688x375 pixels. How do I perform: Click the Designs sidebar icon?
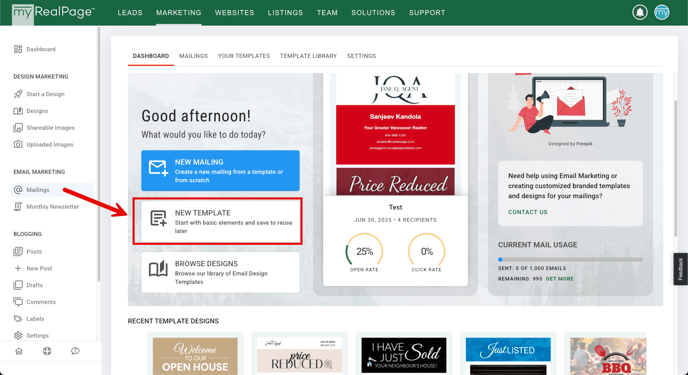click(x=18, y=111)
